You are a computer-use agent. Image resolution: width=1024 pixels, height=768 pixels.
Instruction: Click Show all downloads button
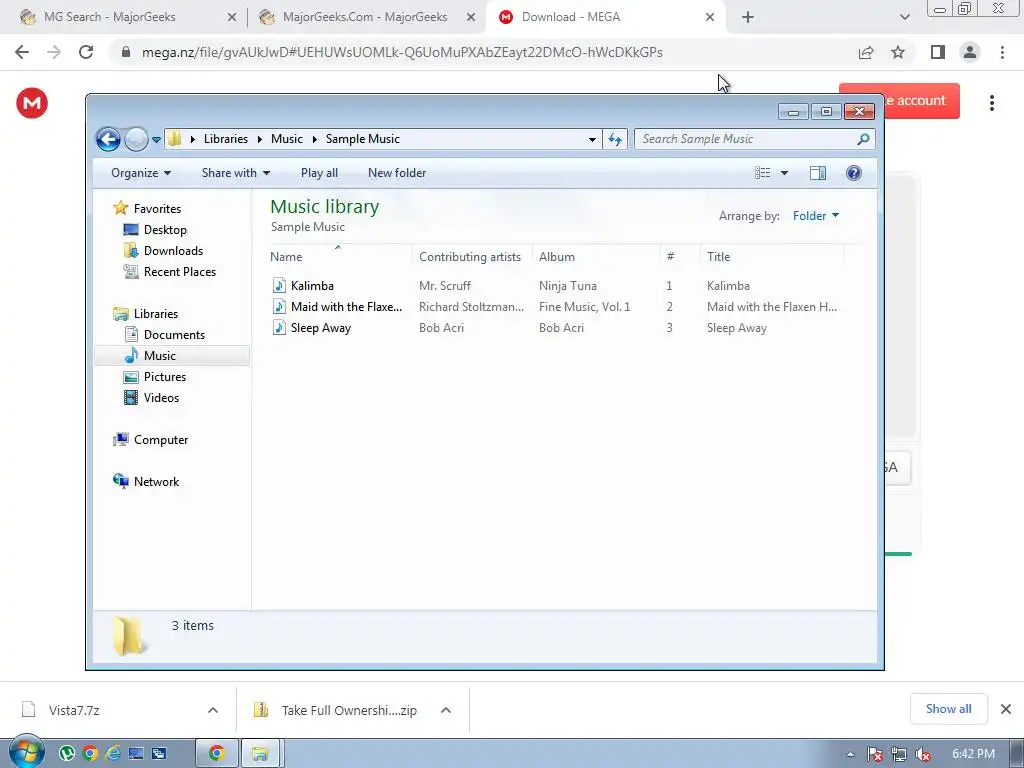pyautogui.click(x=948, y=709)
